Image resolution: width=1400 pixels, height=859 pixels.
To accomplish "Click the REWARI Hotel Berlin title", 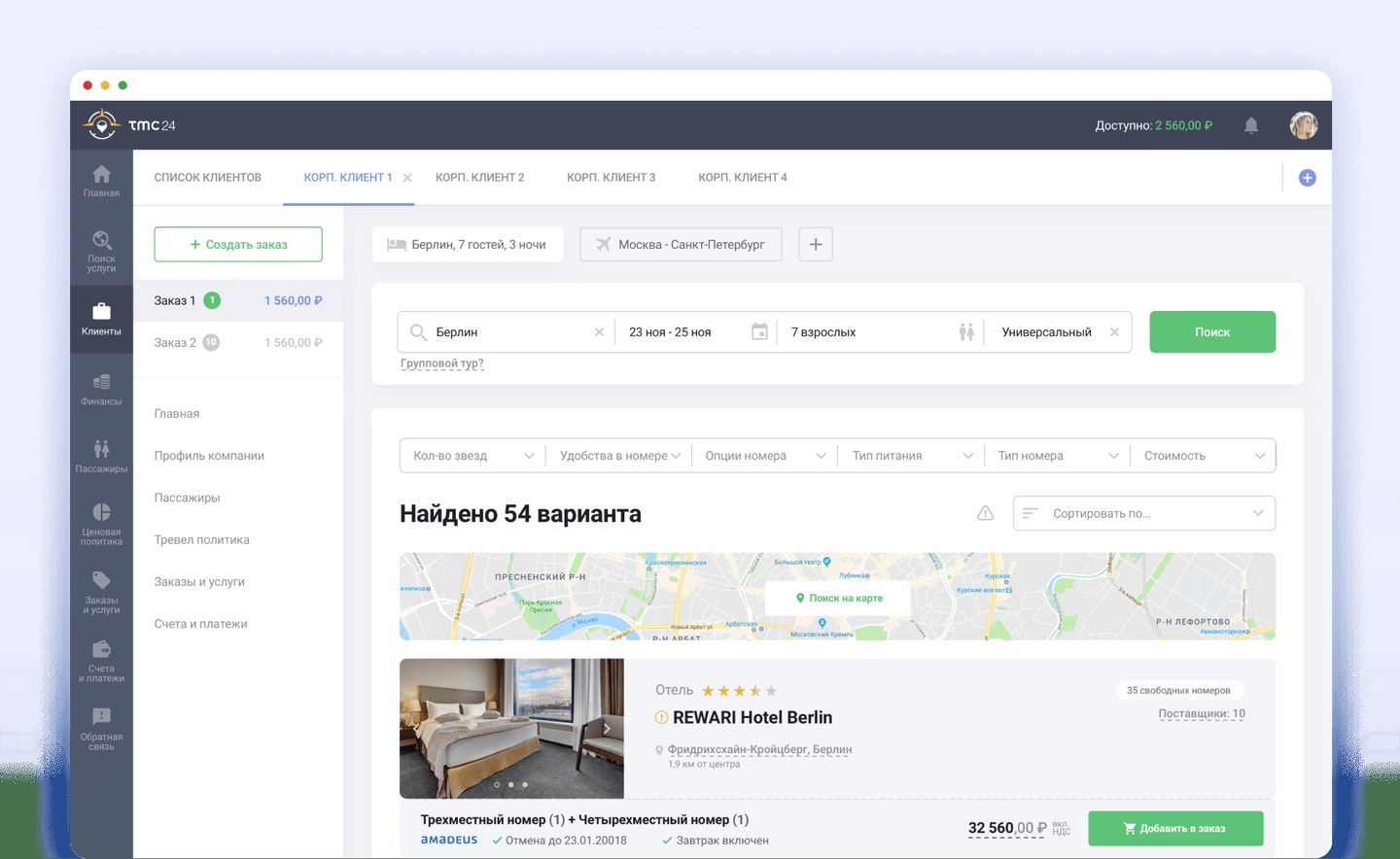I will (x=752, y=717).
